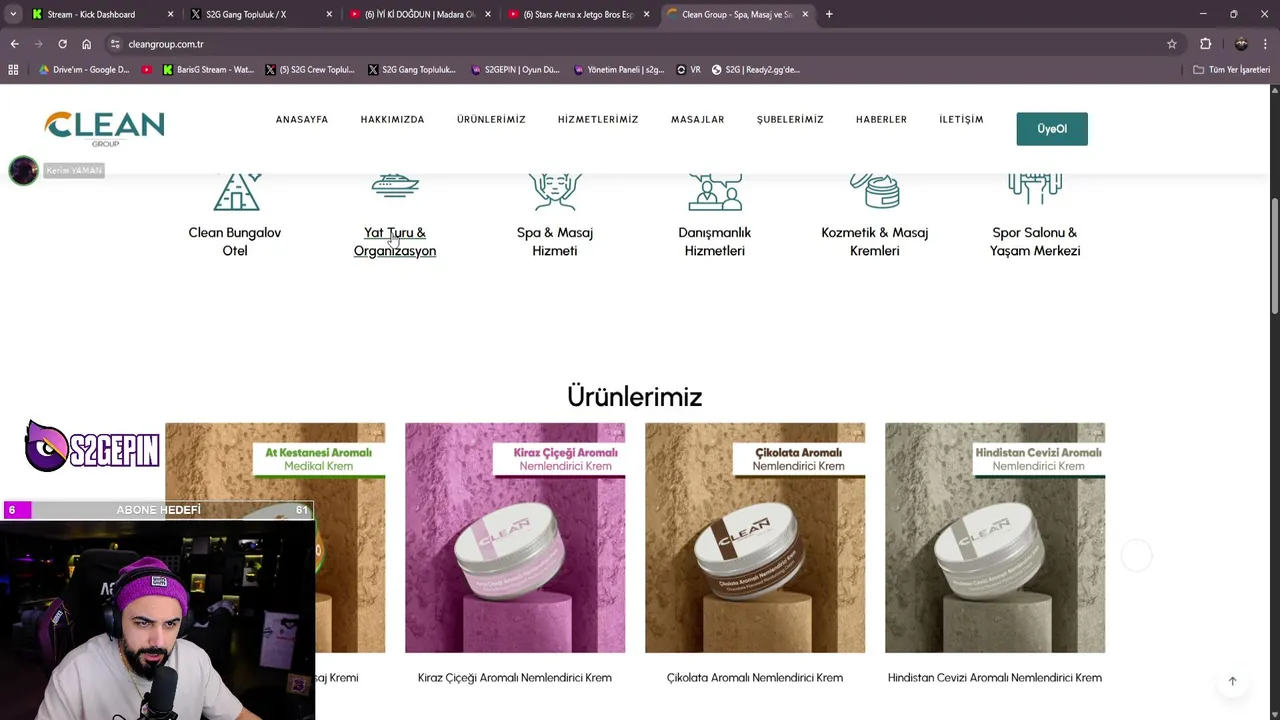The width and height of the screenshot is (1280, 720).
Task: Click the ÜyeOl button
Action: pyautogui.click(x=1052, y=128)
